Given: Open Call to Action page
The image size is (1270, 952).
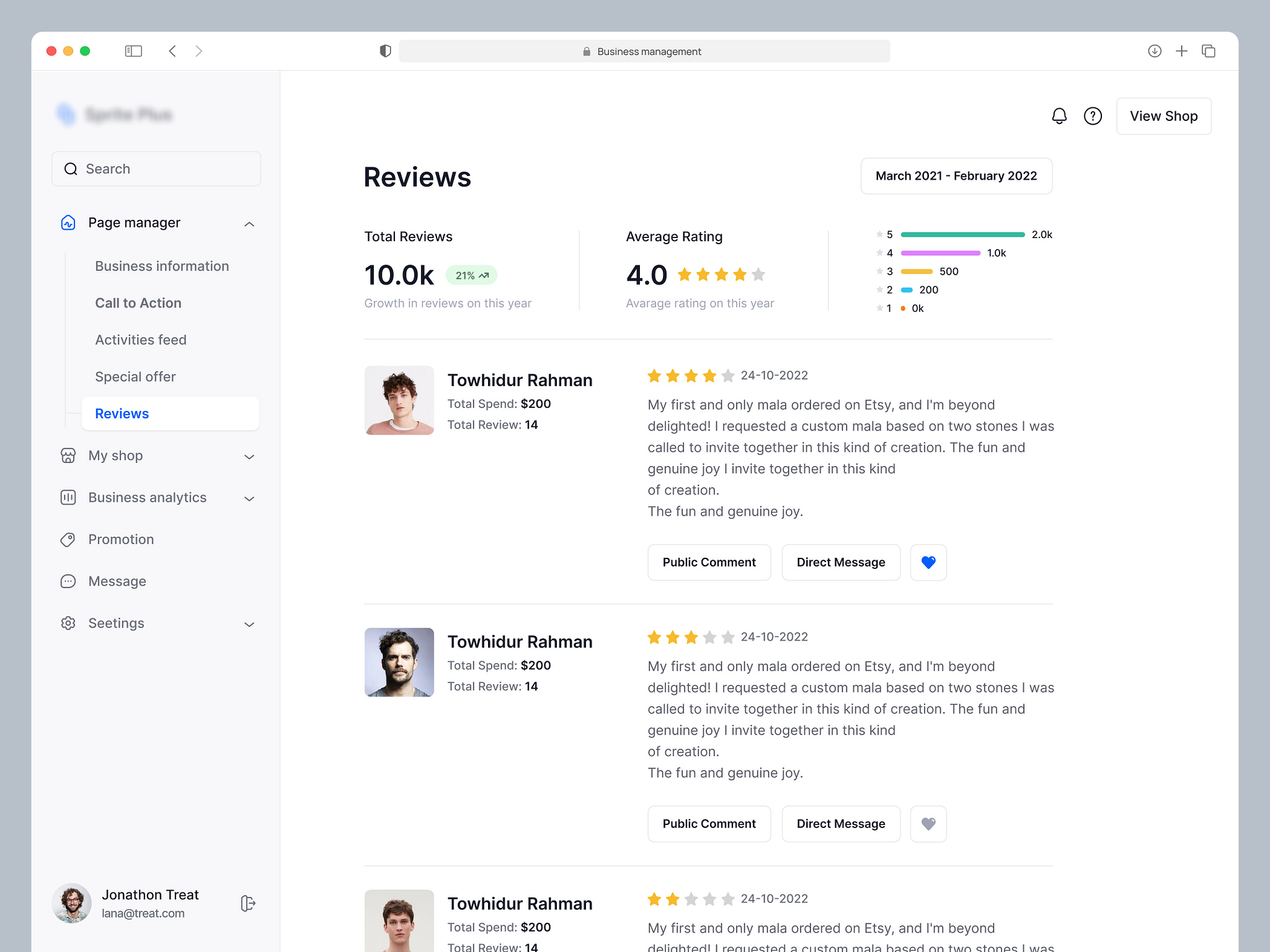Looking at the screenshot, I should 138,303.
